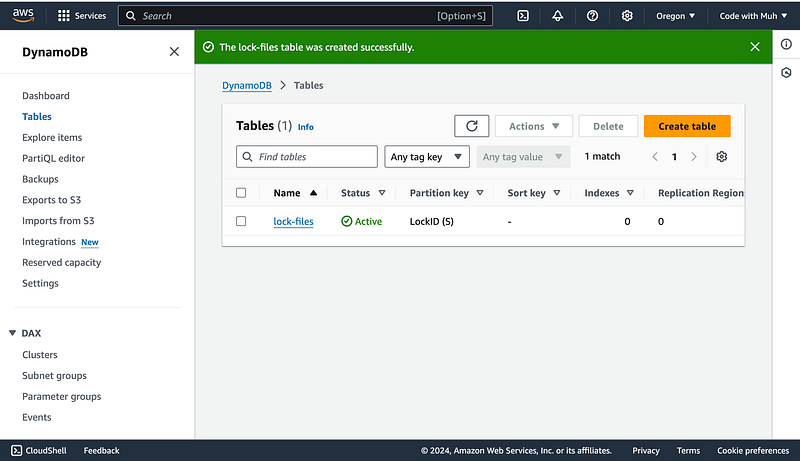This screenshot has width=800, height=461.
Task: Dismiss the table created success banner
Action: tap(755, 47)
